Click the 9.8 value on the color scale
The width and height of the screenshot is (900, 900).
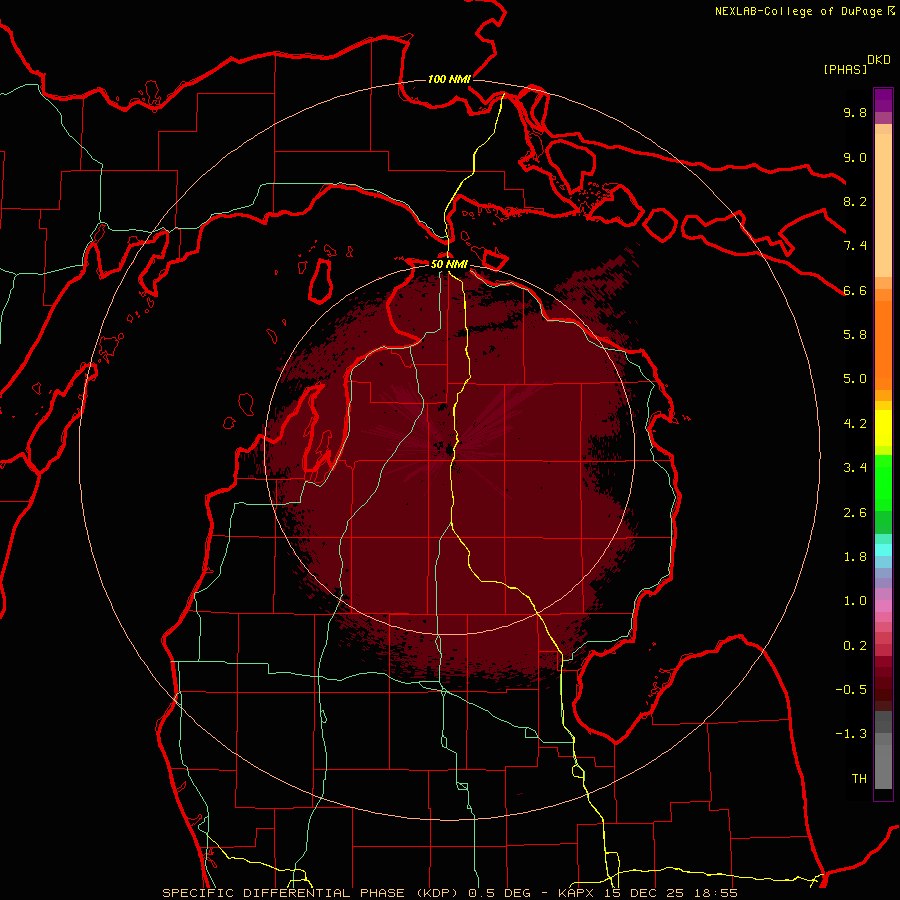point(855,112)
